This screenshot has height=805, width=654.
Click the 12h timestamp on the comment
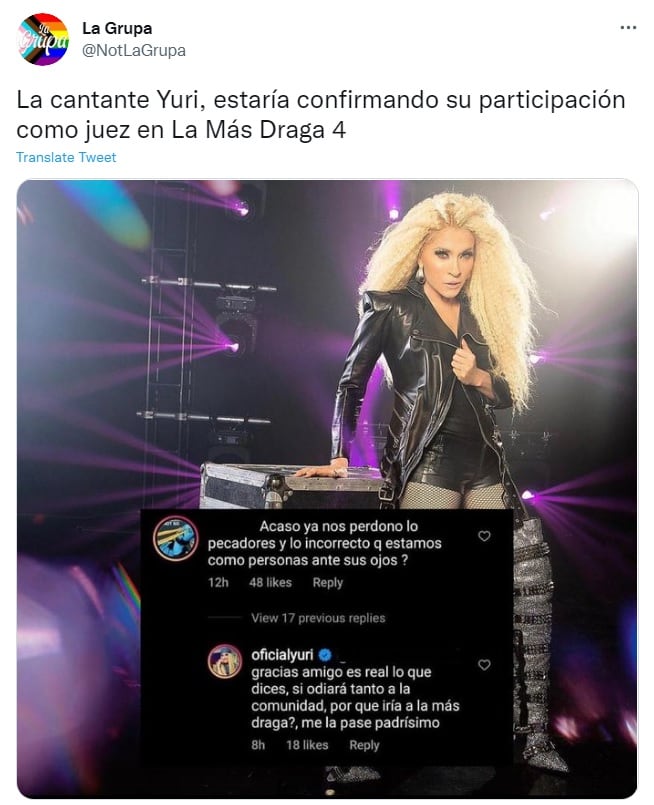pos(218,583)
